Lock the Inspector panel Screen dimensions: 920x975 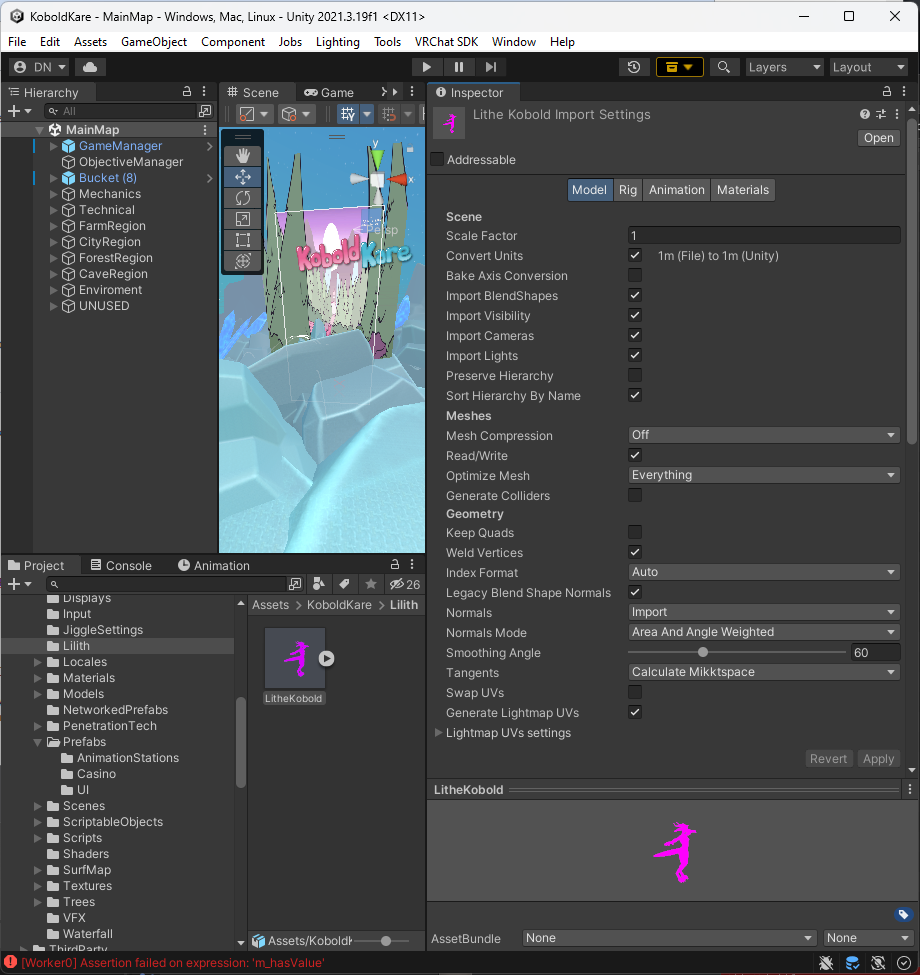pos(886,91)
